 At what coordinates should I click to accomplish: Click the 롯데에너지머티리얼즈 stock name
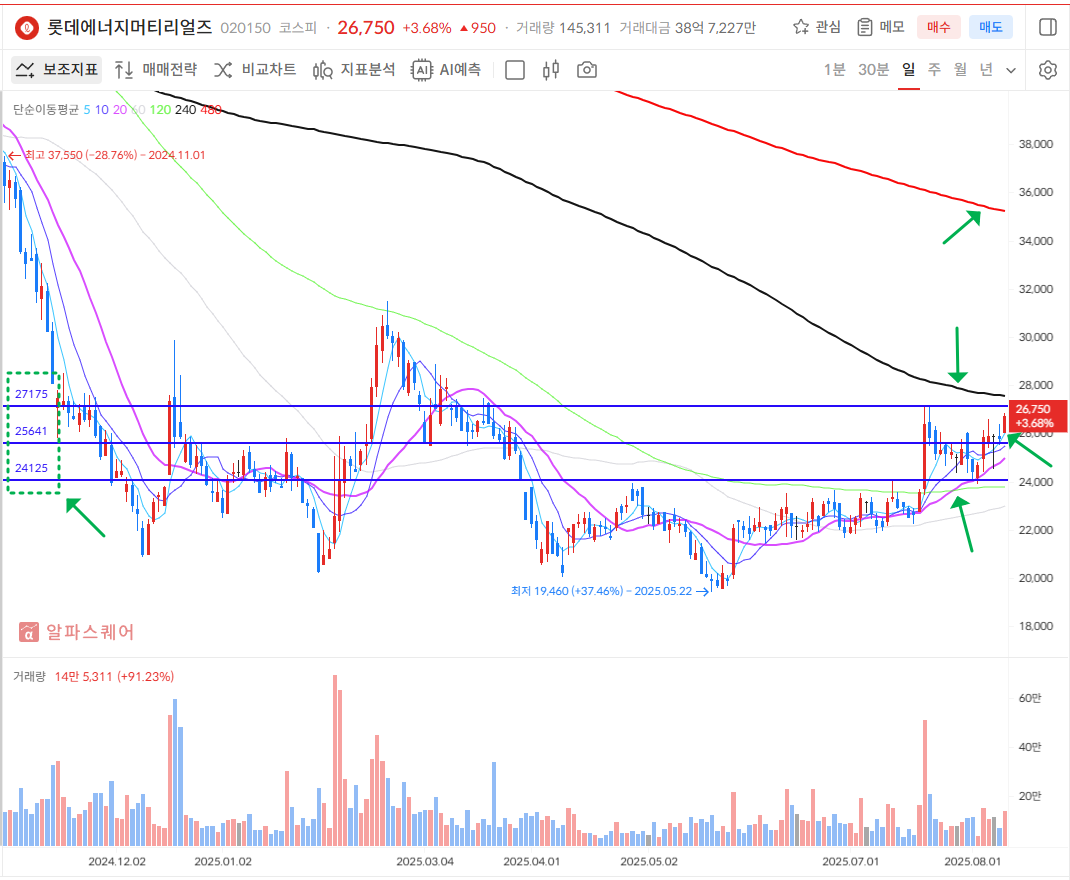coord(130,27)
